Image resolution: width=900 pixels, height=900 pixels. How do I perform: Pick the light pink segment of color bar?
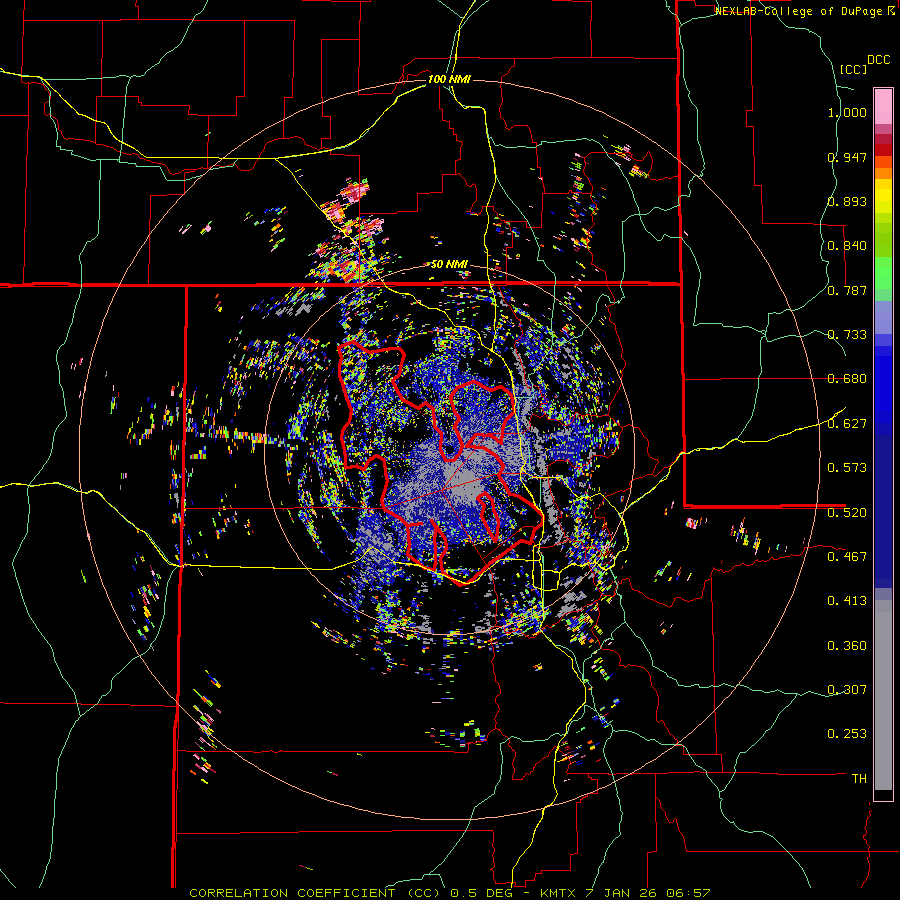click(x=883, y=107)
